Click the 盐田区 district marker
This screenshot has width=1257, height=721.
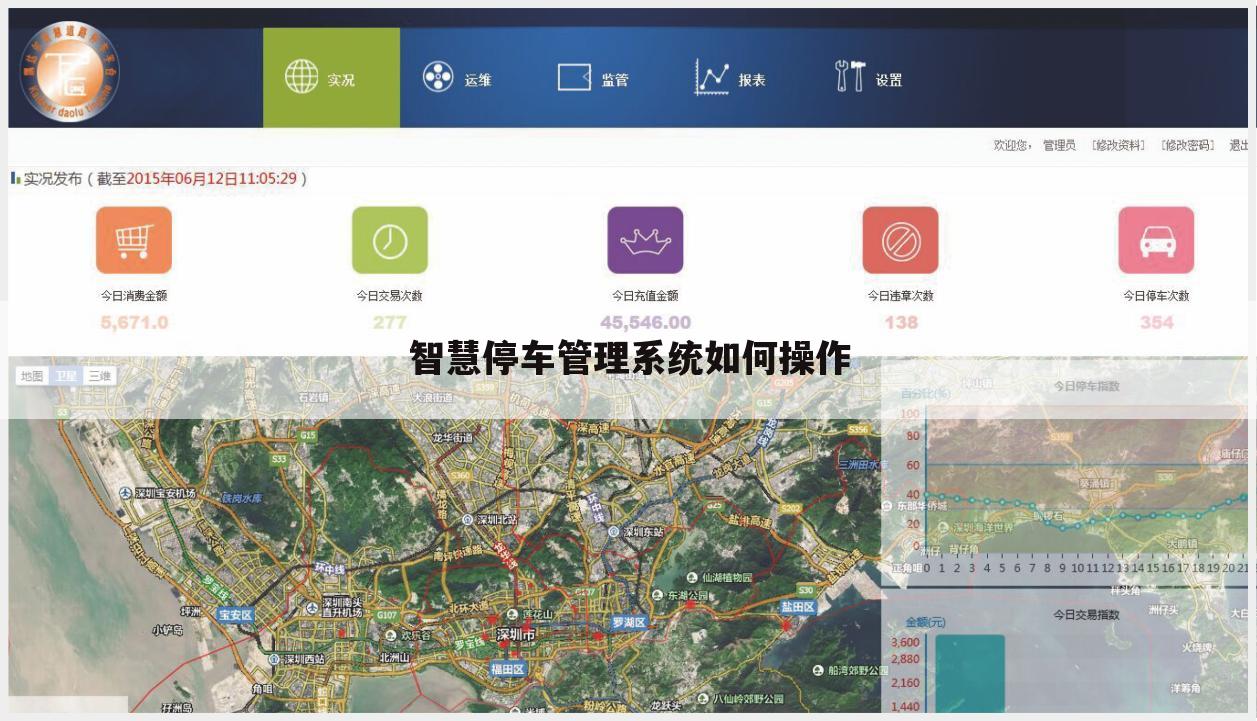[x=798, y=607]
